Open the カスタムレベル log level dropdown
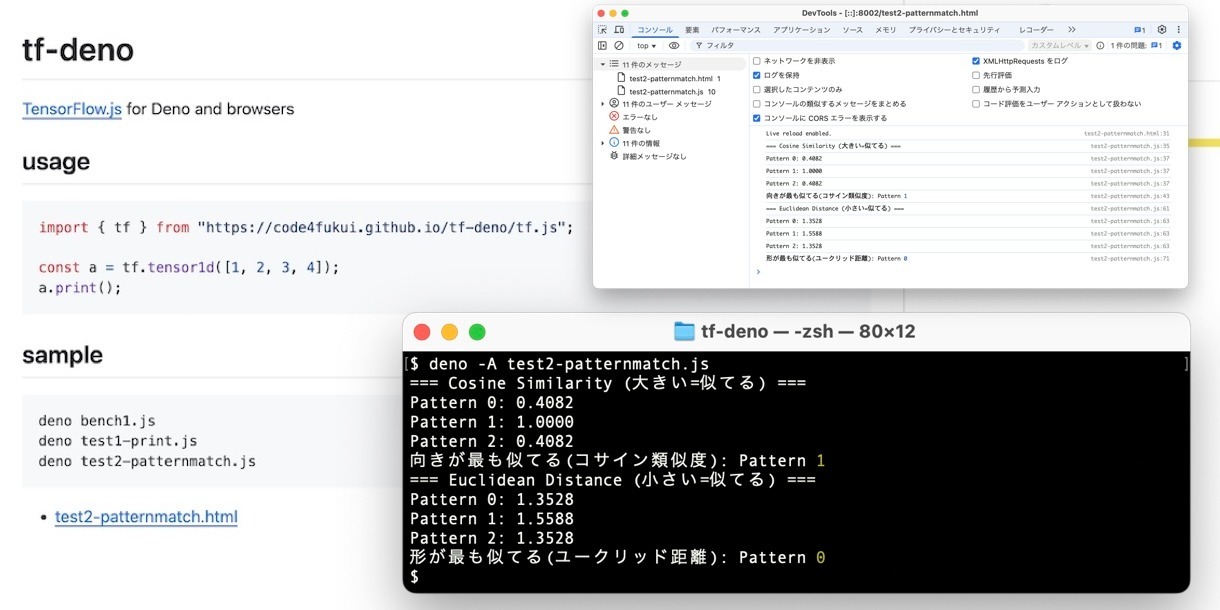This screenshot has width=1220, height=610. coord(1060,45)
